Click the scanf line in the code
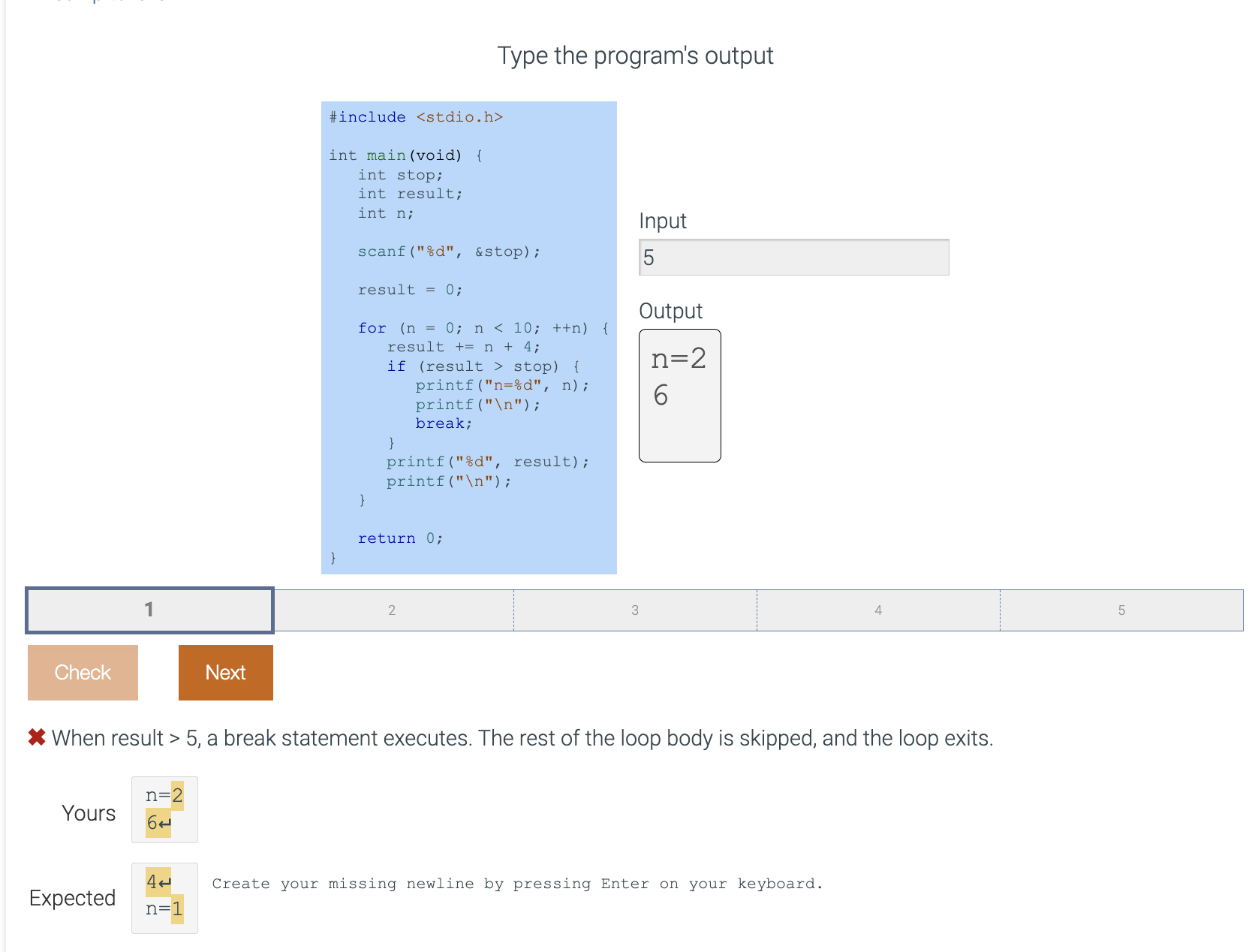This screenshot has width=1258, height=952. 448,251
